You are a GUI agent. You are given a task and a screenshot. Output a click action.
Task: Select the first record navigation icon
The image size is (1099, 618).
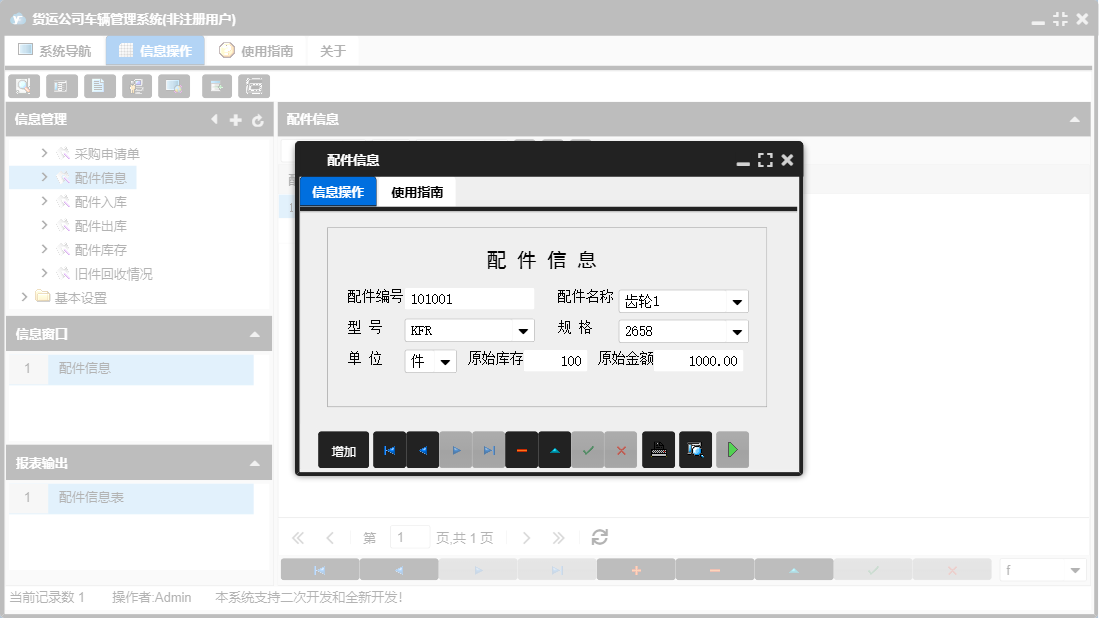coord(390,449)
